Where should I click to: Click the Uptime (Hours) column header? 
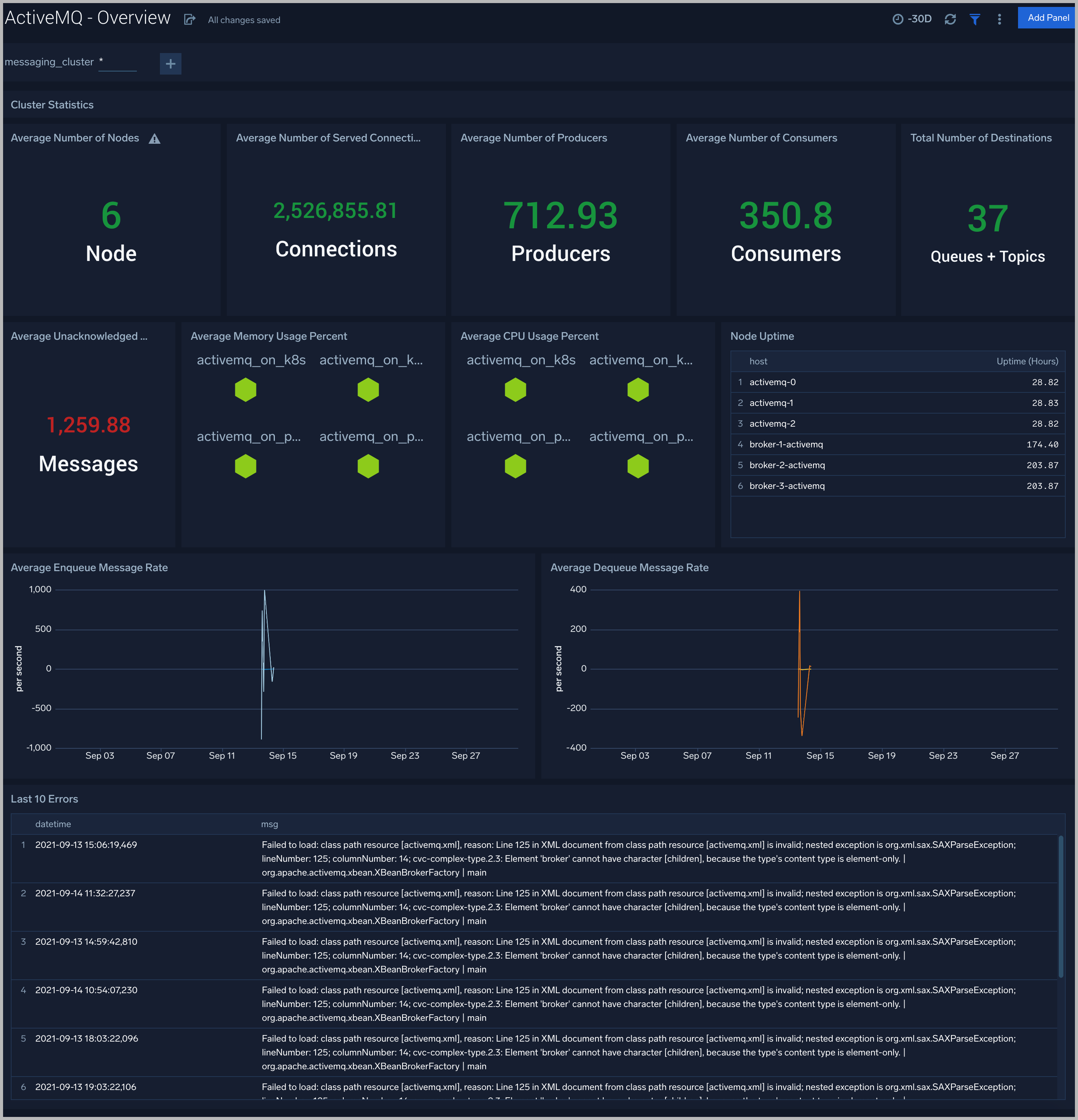1027,361
